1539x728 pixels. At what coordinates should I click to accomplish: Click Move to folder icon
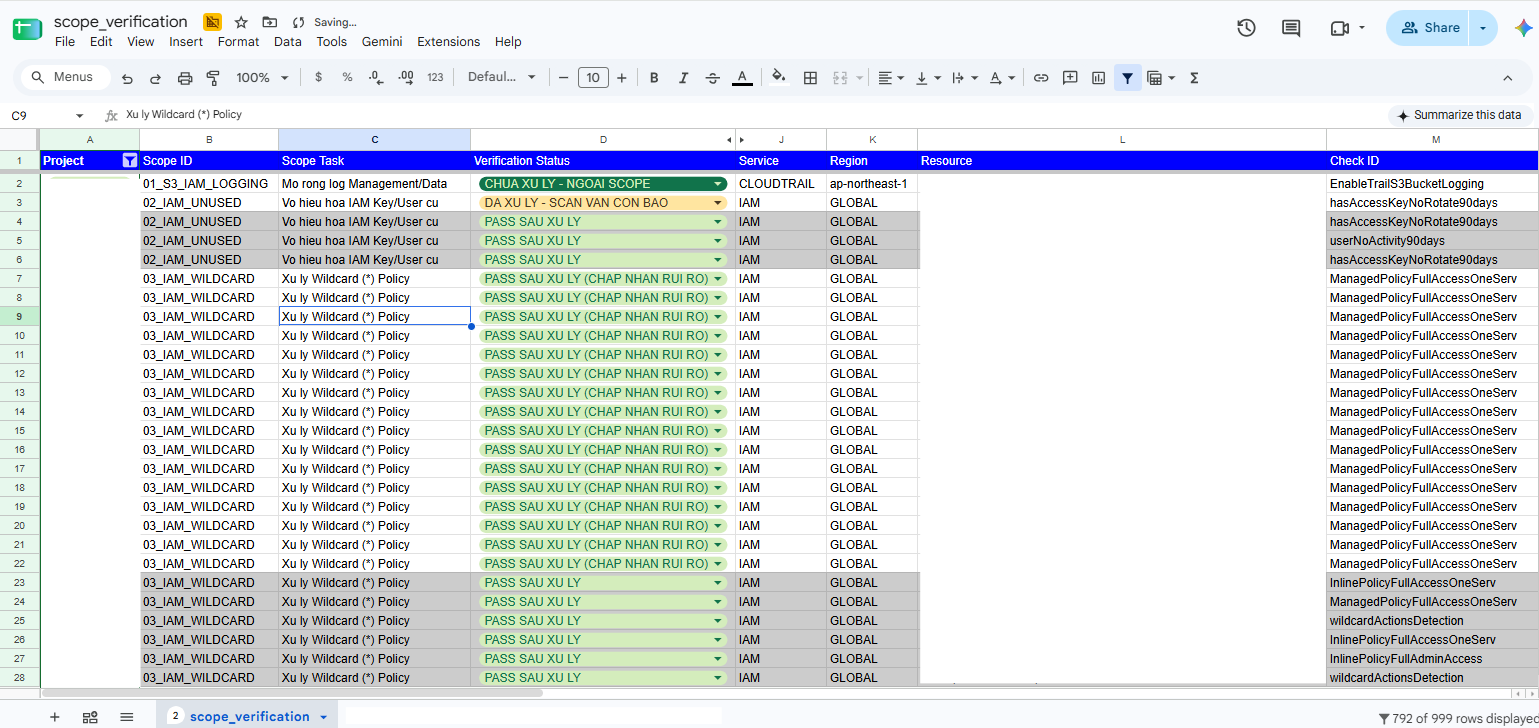point(269,22)
